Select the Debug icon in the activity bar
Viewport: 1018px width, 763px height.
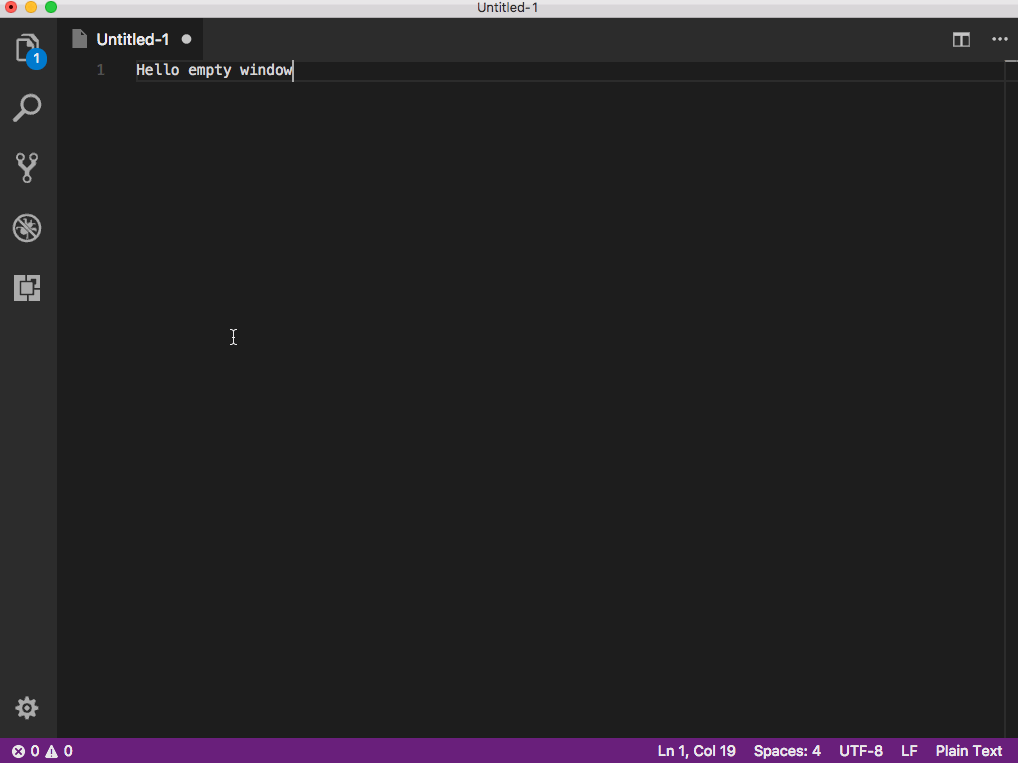(x=27, y=227)
